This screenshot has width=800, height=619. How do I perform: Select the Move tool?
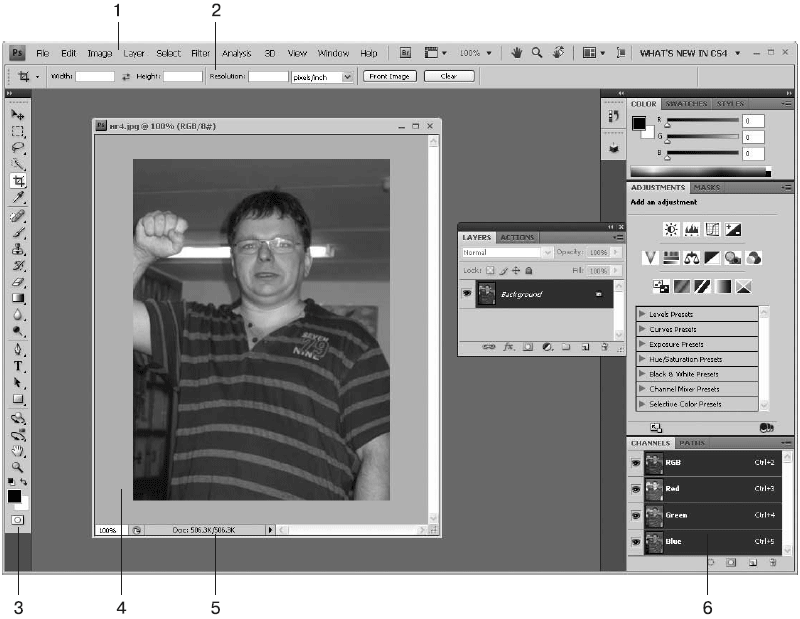[18, 116]
